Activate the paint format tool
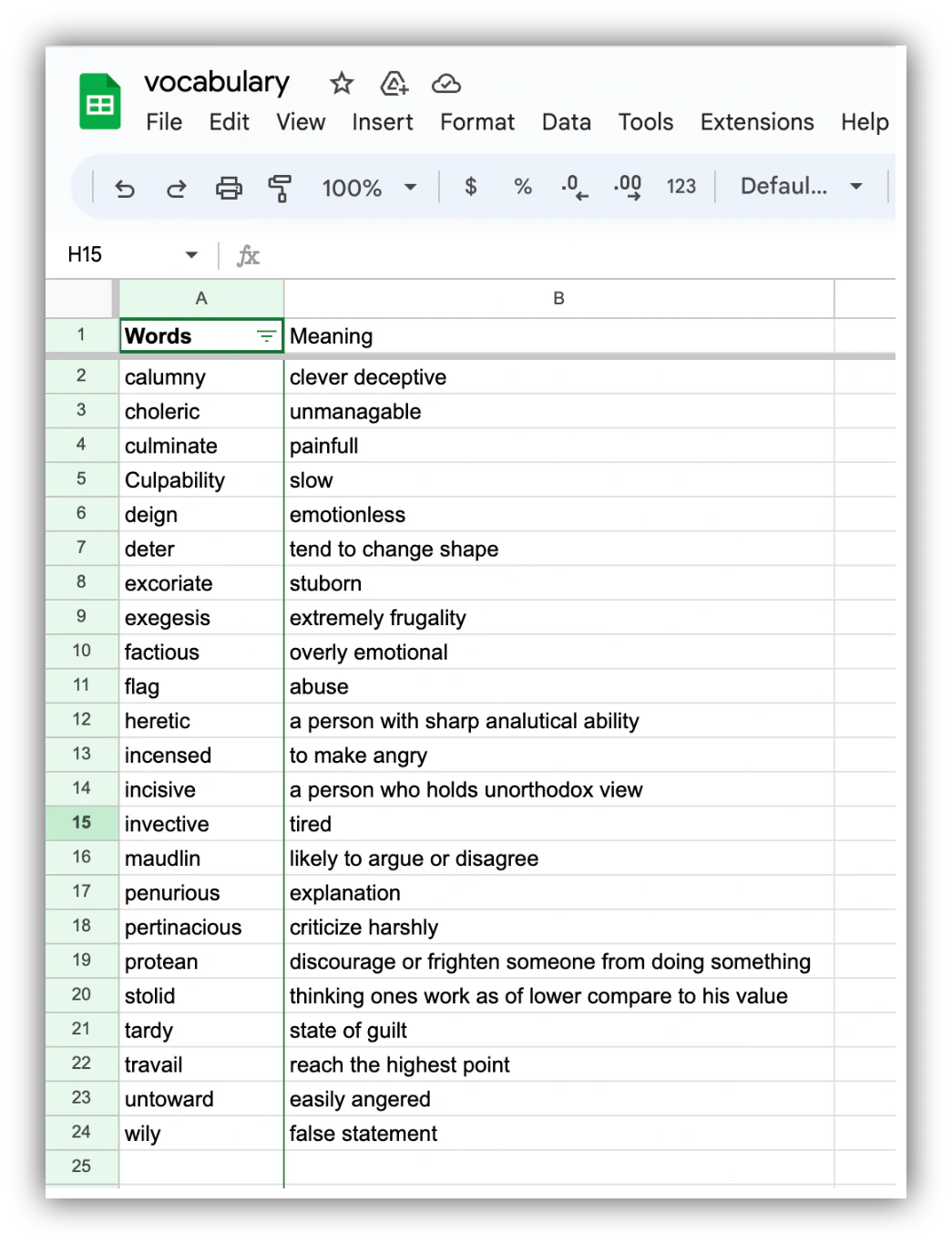Image resolution: width=952 pixels, height=1244 pixels. point(280,188)
